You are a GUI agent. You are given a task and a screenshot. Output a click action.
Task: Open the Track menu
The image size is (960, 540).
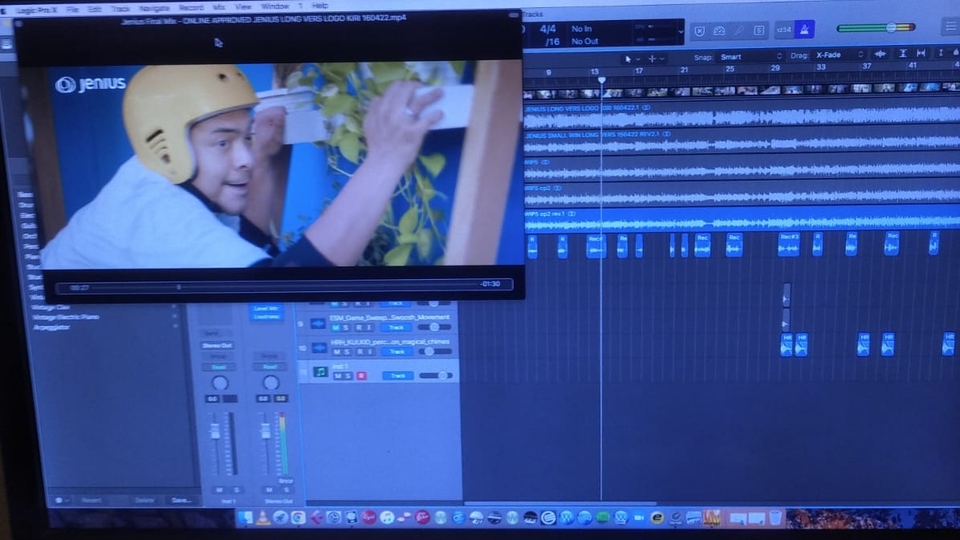click(x=120, y=9)
